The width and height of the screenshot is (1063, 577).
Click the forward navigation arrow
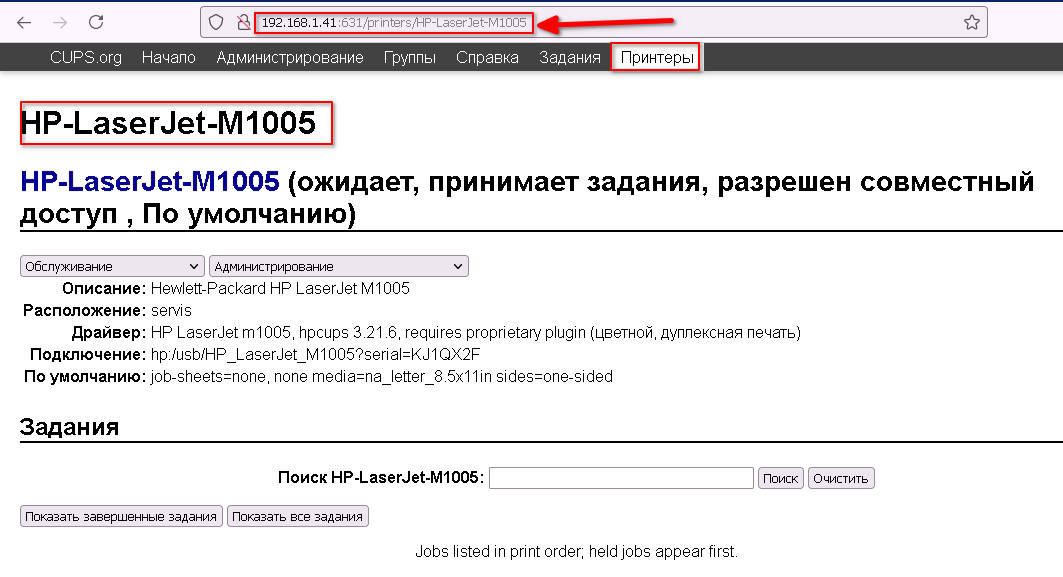pos(58,21)
